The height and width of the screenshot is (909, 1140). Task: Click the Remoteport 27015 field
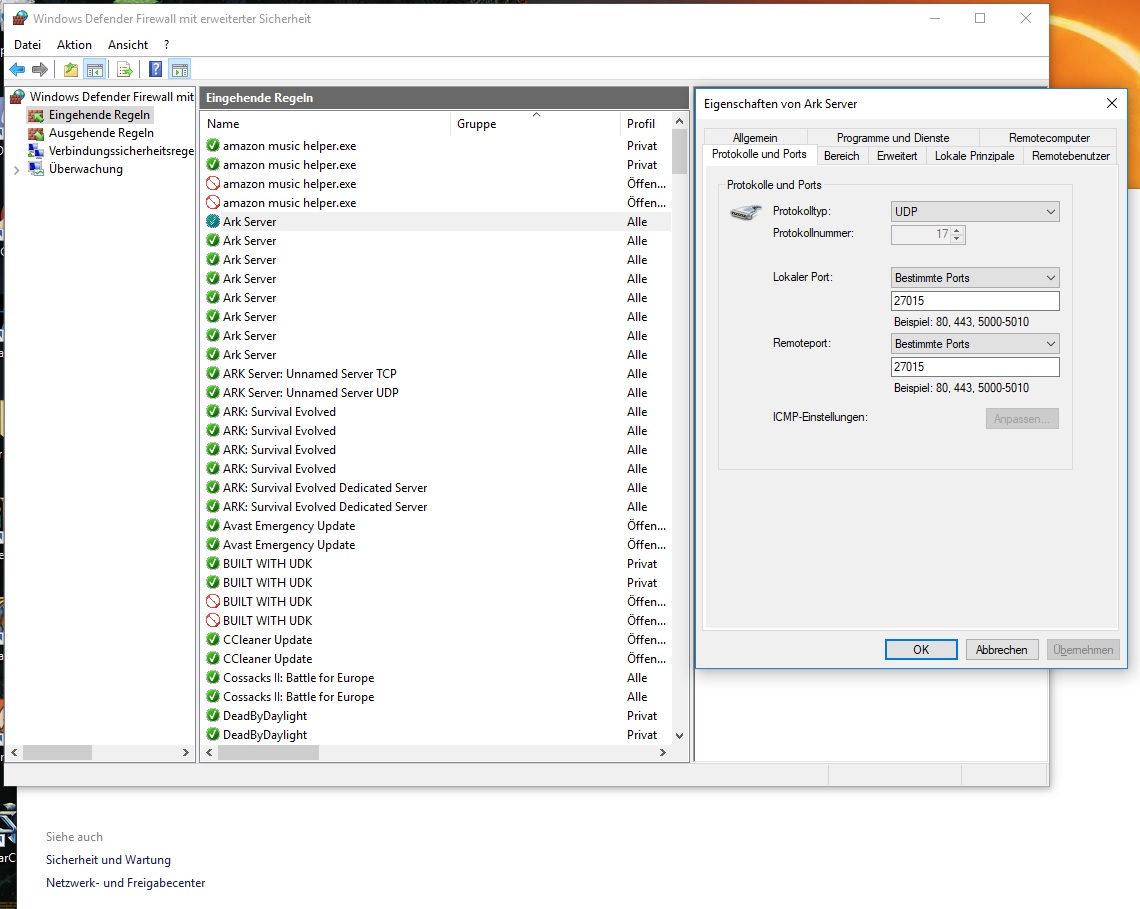[975, 367]
